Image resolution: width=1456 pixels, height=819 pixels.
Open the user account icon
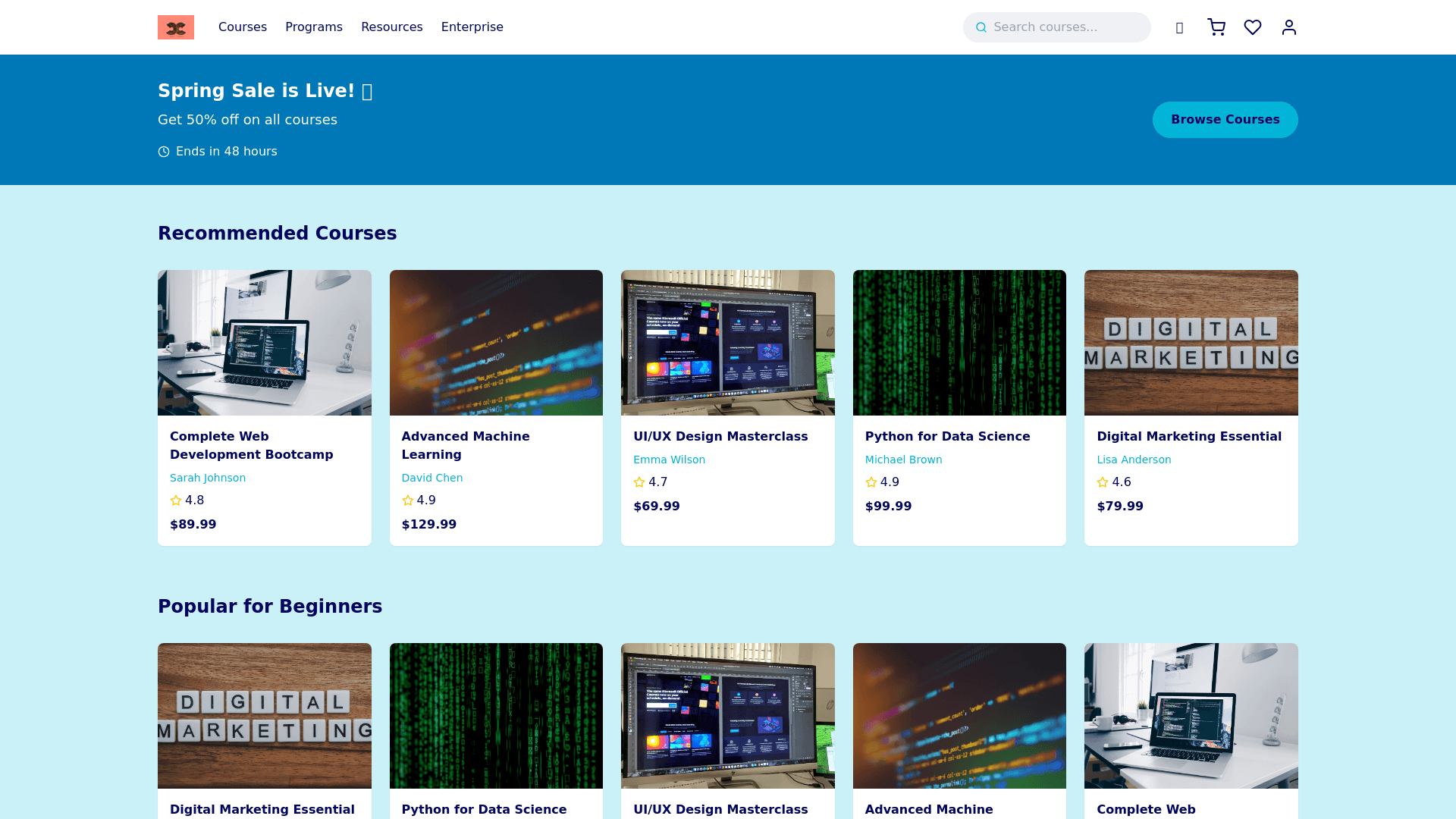coord(1289,27)
